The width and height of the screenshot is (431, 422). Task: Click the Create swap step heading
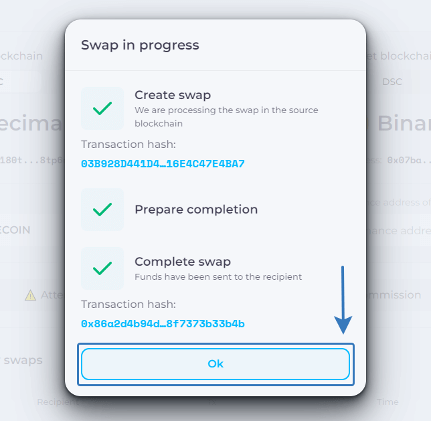[173, 95]
